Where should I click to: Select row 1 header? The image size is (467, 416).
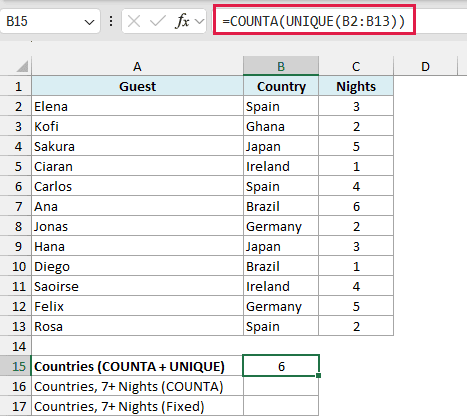point(16,86)
